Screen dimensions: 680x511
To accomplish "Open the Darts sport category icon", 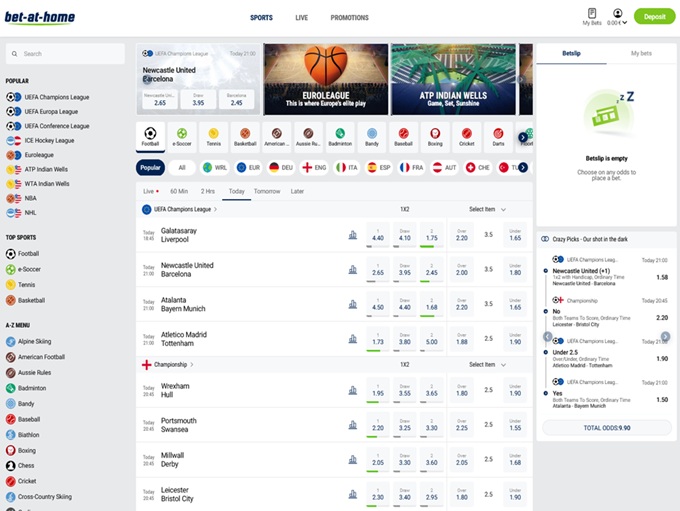I will [x=498, y=137].
